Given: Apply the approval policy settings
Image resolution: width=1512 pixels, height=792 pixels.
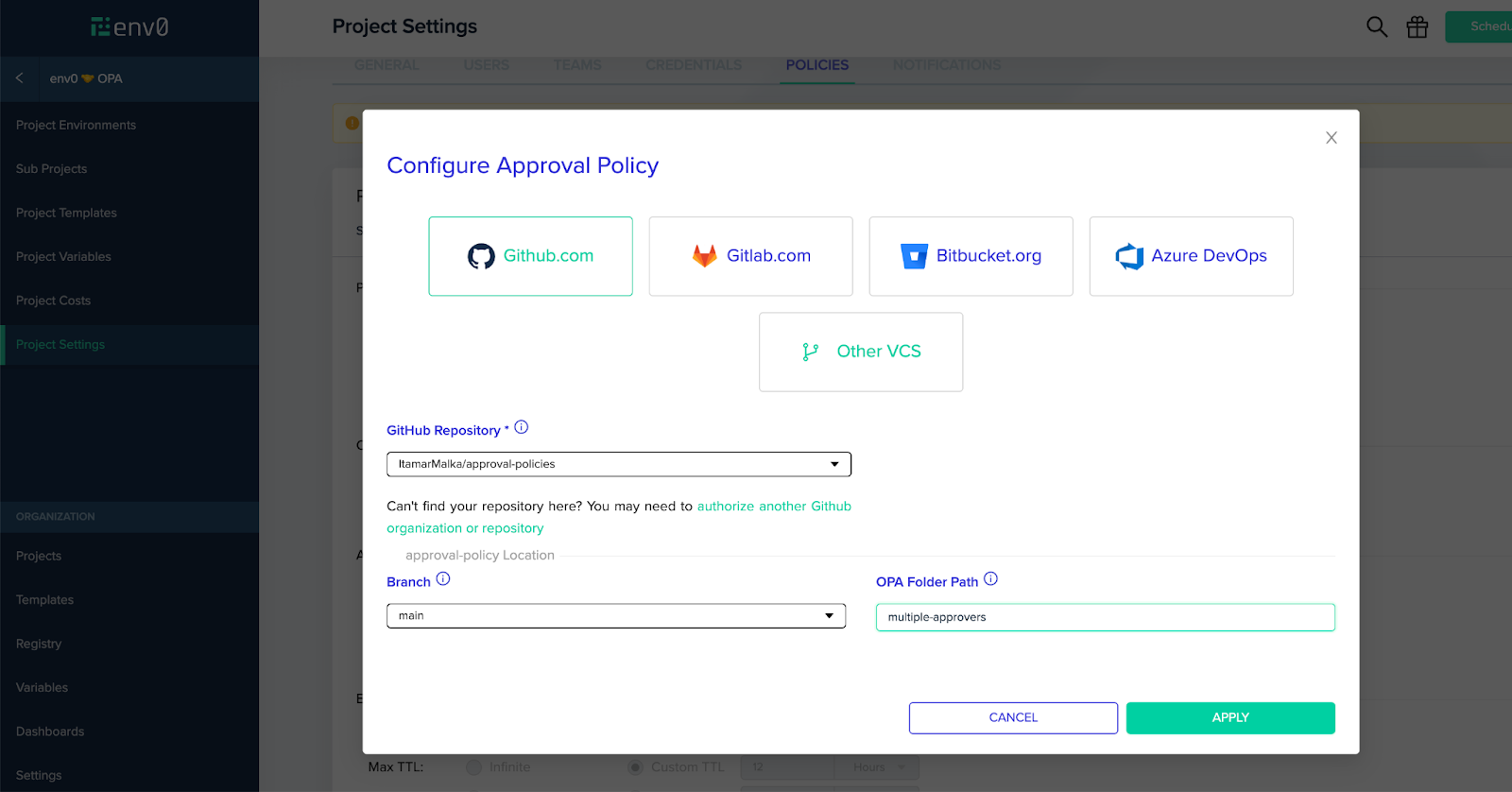Looking at the screenshot, I should (x=1230, y=718).
